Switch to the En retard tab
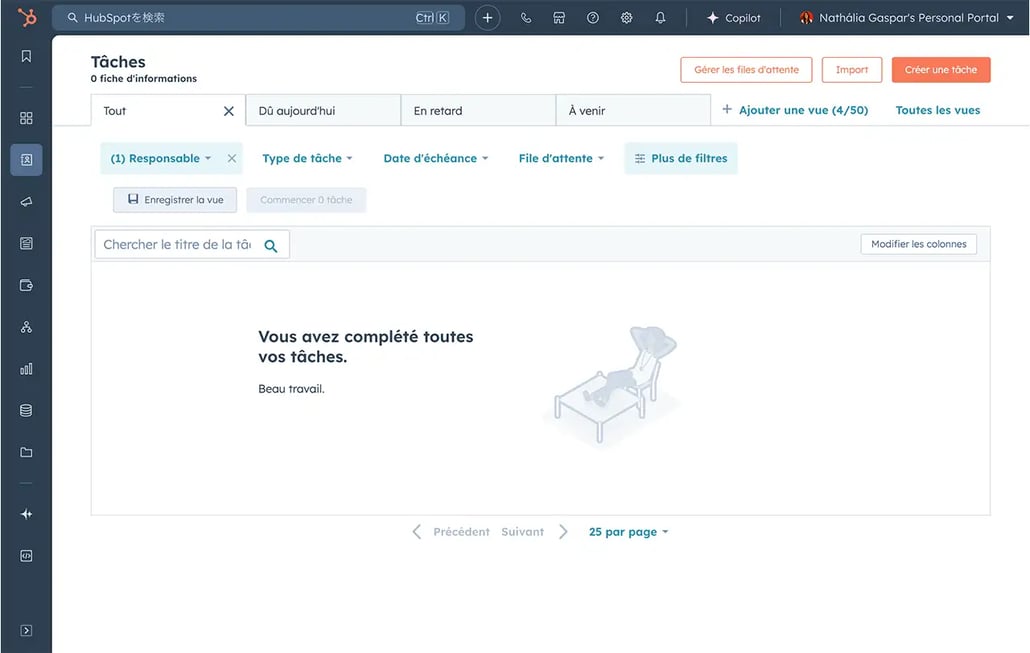 (477, 111)
